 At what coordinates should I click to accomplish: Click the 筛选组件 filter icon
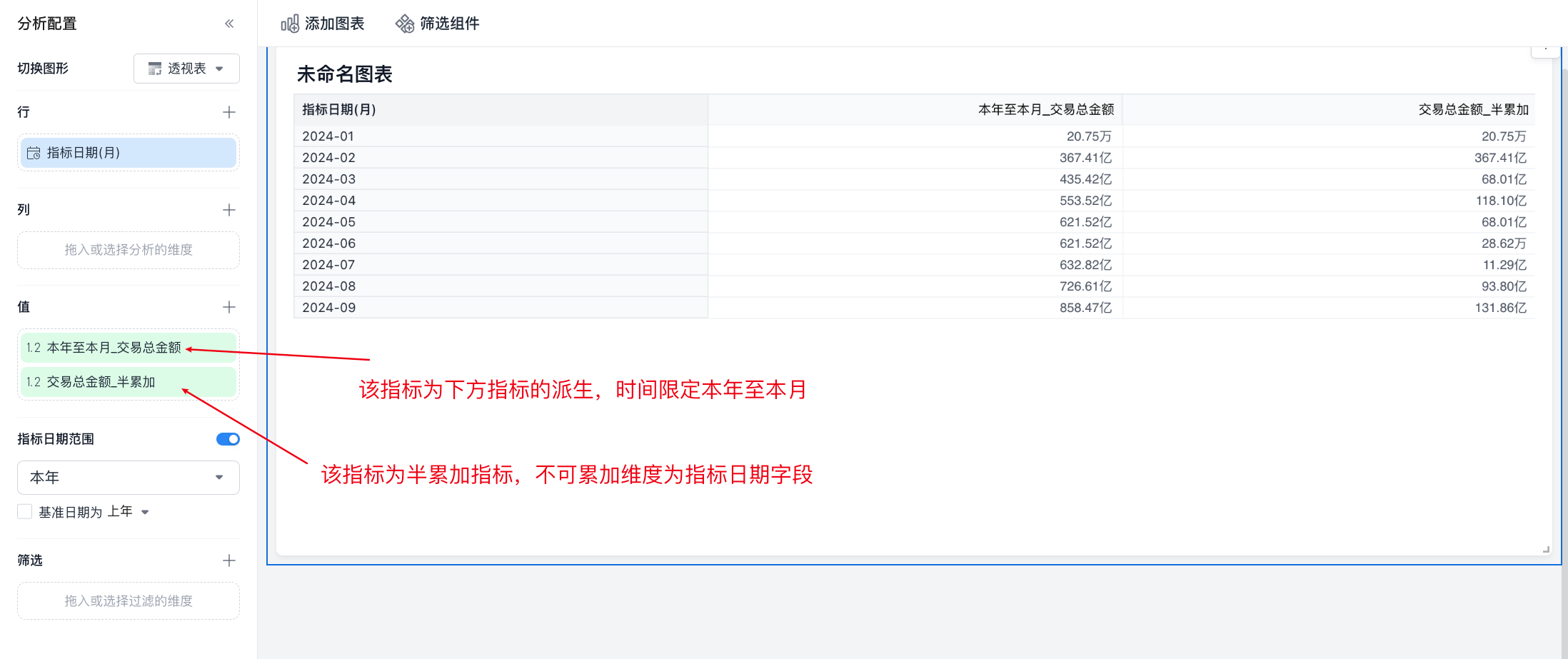pyautogui.click(x=405, y=24)
